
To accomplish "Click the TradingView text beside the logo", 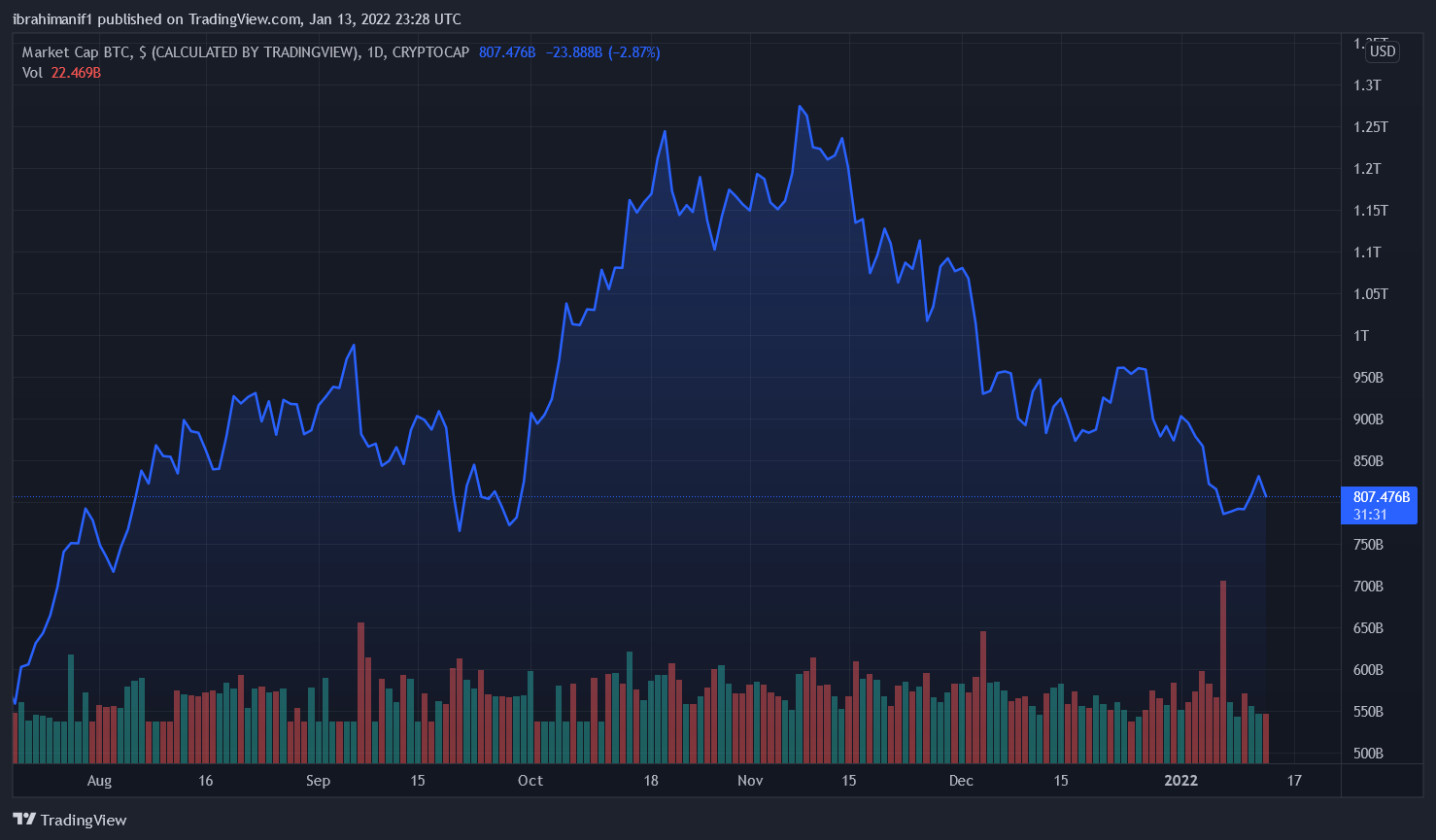I will (84, 821).
